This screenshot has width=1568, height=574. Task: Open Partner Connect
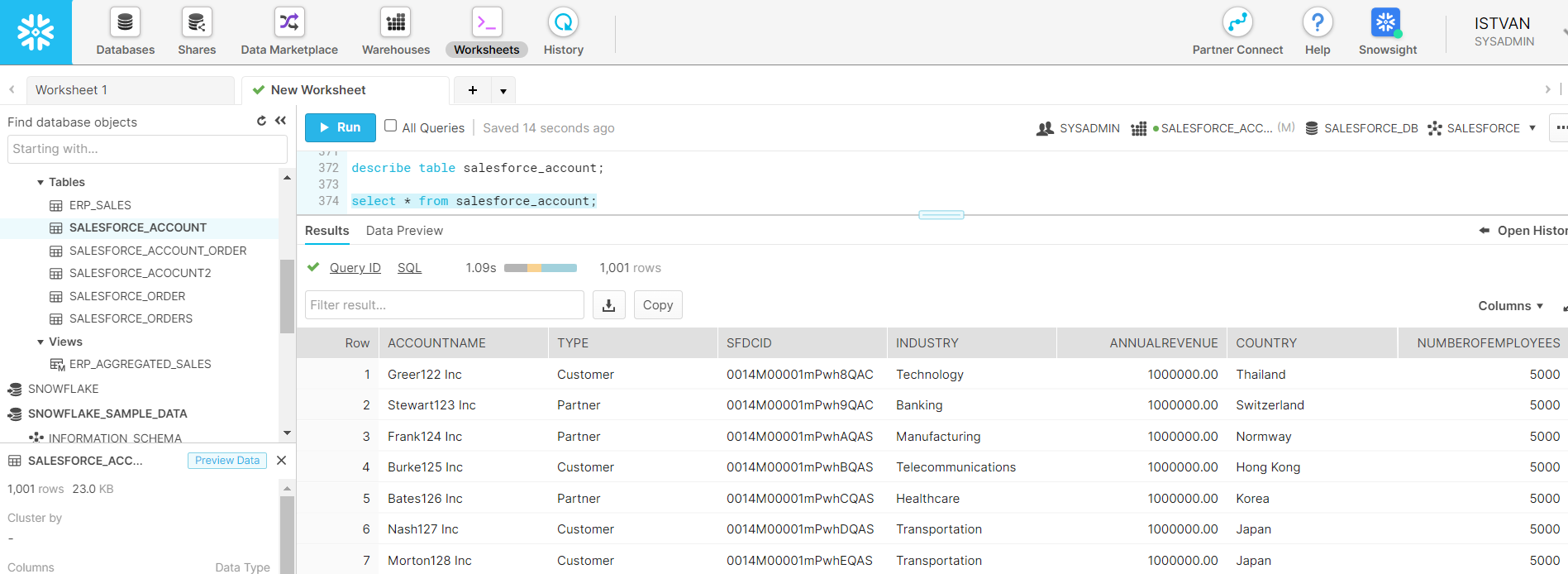click(1237, 23)
